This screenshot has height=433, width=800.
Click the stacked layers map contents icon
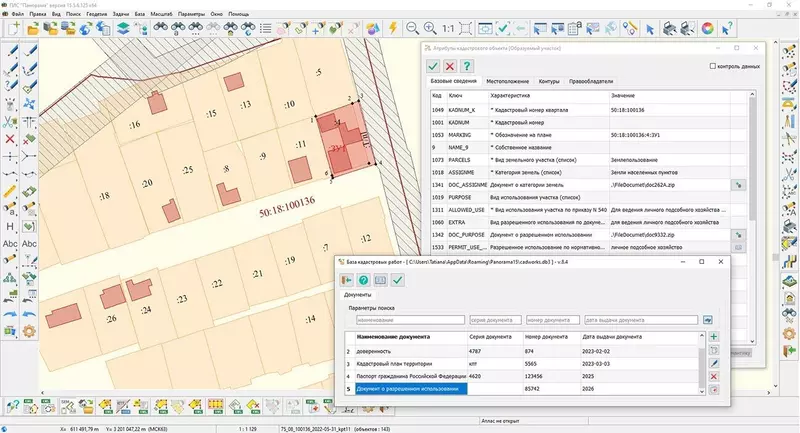122,29
